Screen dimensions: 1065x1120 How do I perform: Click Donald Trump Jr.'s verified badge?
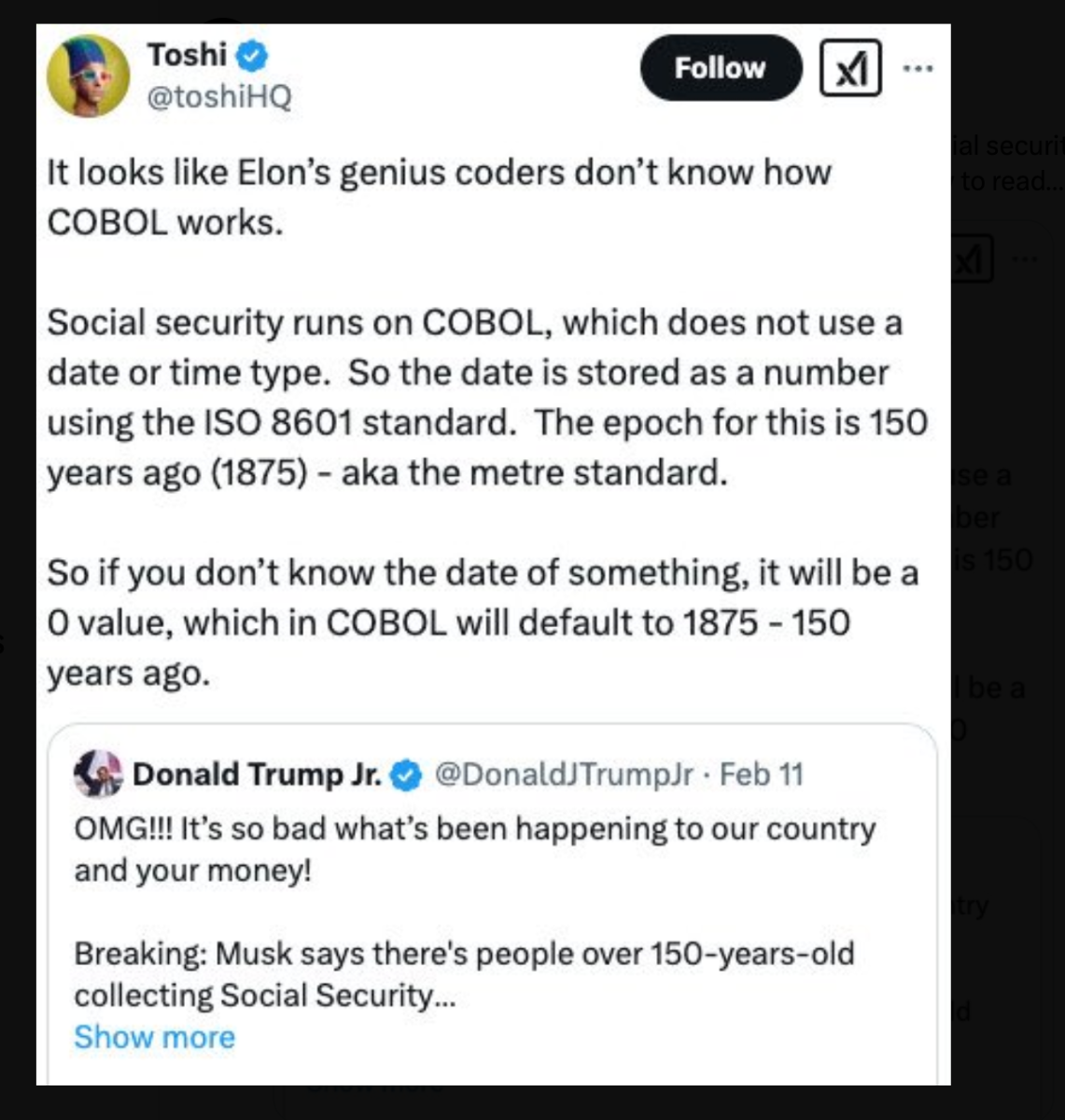pyautogui.click(x=406, y=775)
